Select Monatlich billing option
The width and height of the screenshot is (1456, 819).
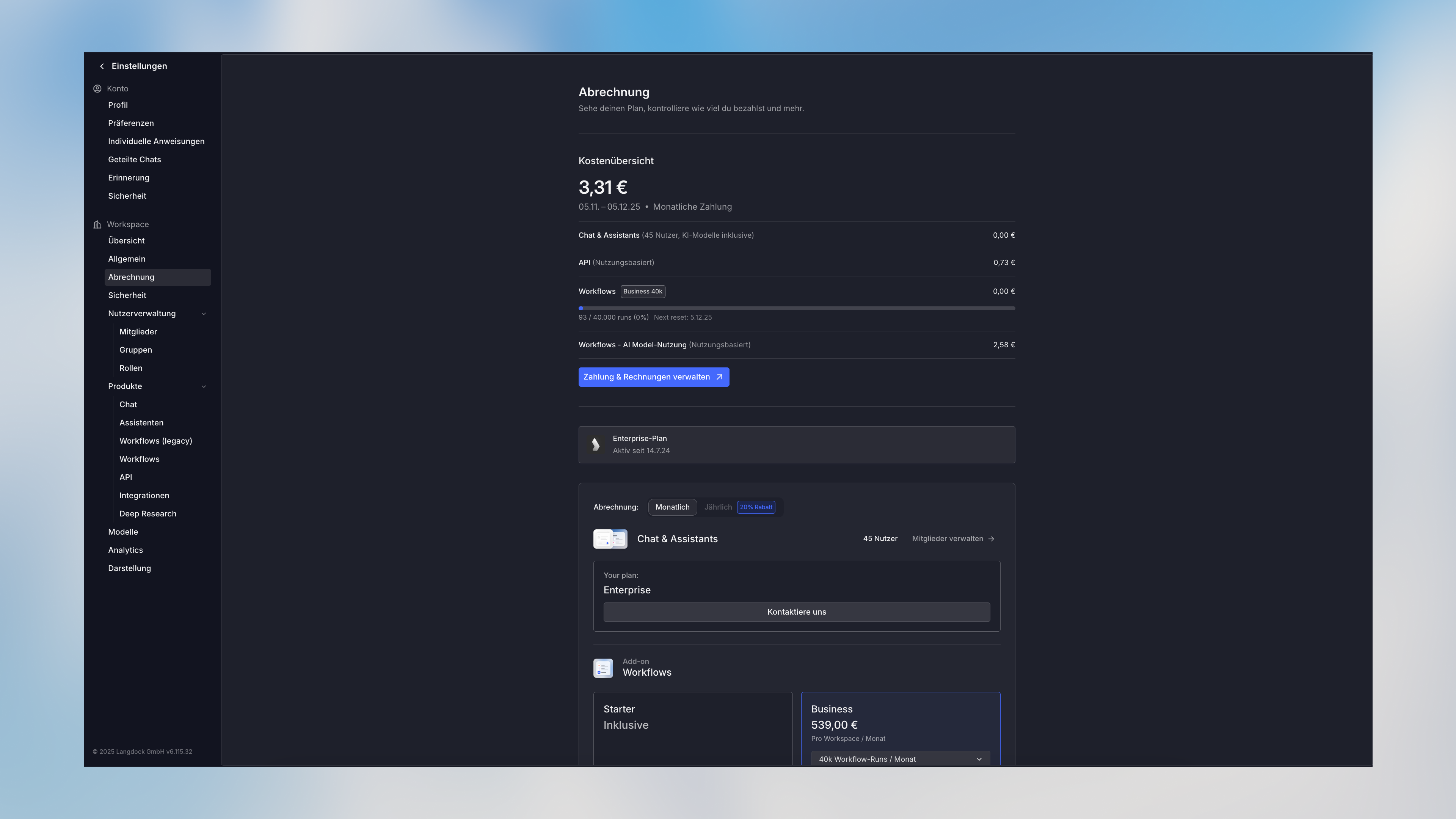(672, 507)
